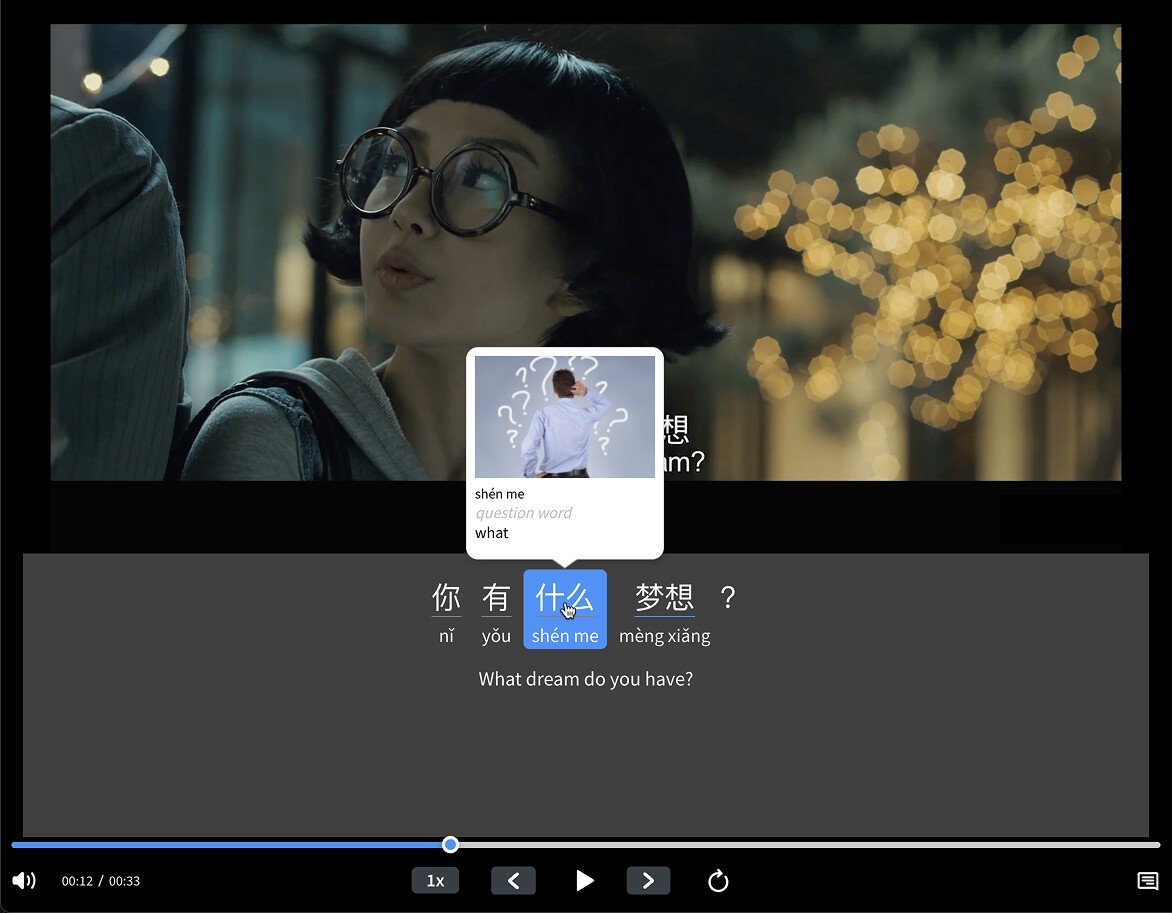Select the word 你 in the subtitle
This screenshot has width=1172, height=913.
(446, 597)
